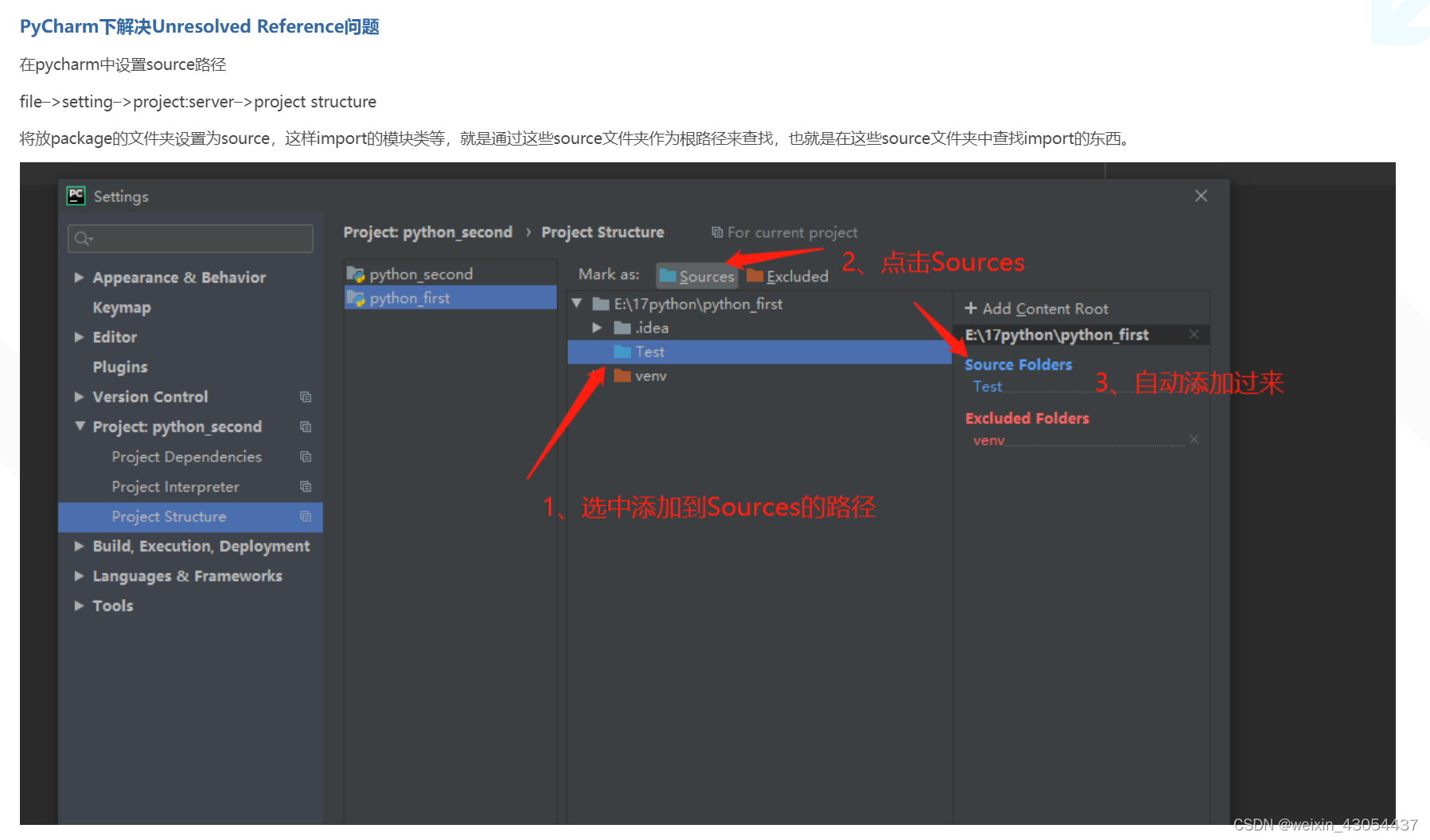Select Project Interpreter in the sidebar

[x=175, y=486]
